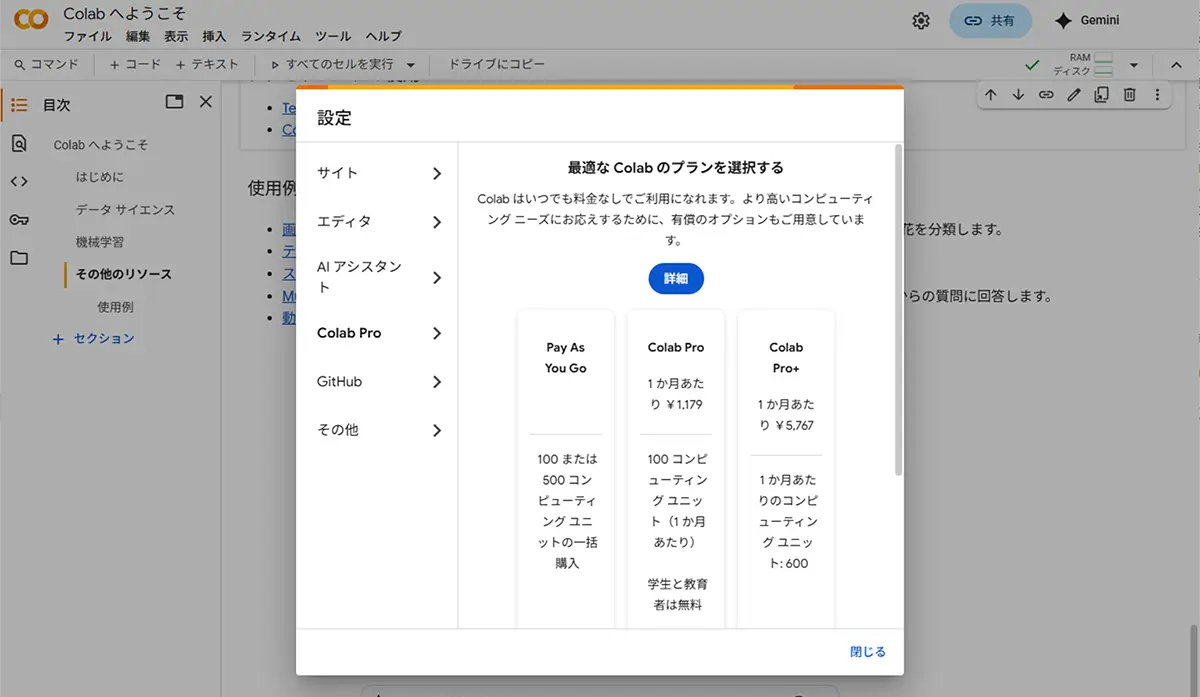Image resolution: width=1200 pixels, height=697 pixels.
Task: Open the ファイル menu
Action: click(x=88, y=36)
